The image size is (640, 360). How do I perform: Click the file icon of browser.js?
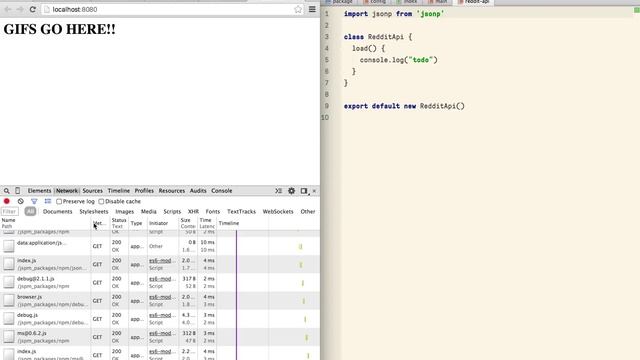9,300
